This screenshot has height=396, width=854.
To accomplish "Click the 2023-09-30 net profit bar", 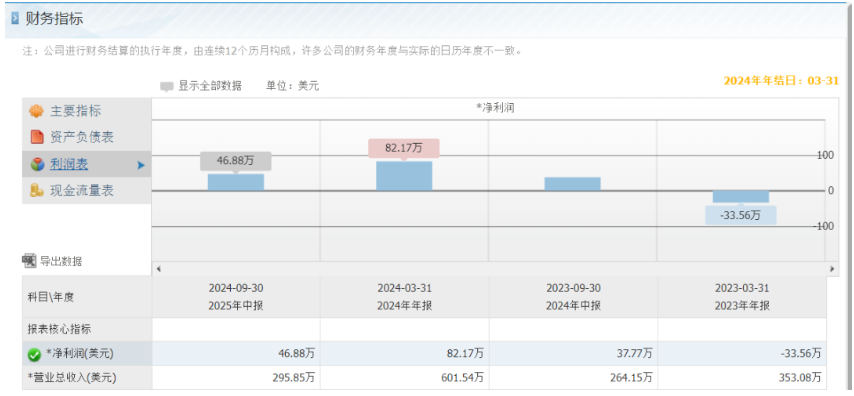I will tap(572, 184).
